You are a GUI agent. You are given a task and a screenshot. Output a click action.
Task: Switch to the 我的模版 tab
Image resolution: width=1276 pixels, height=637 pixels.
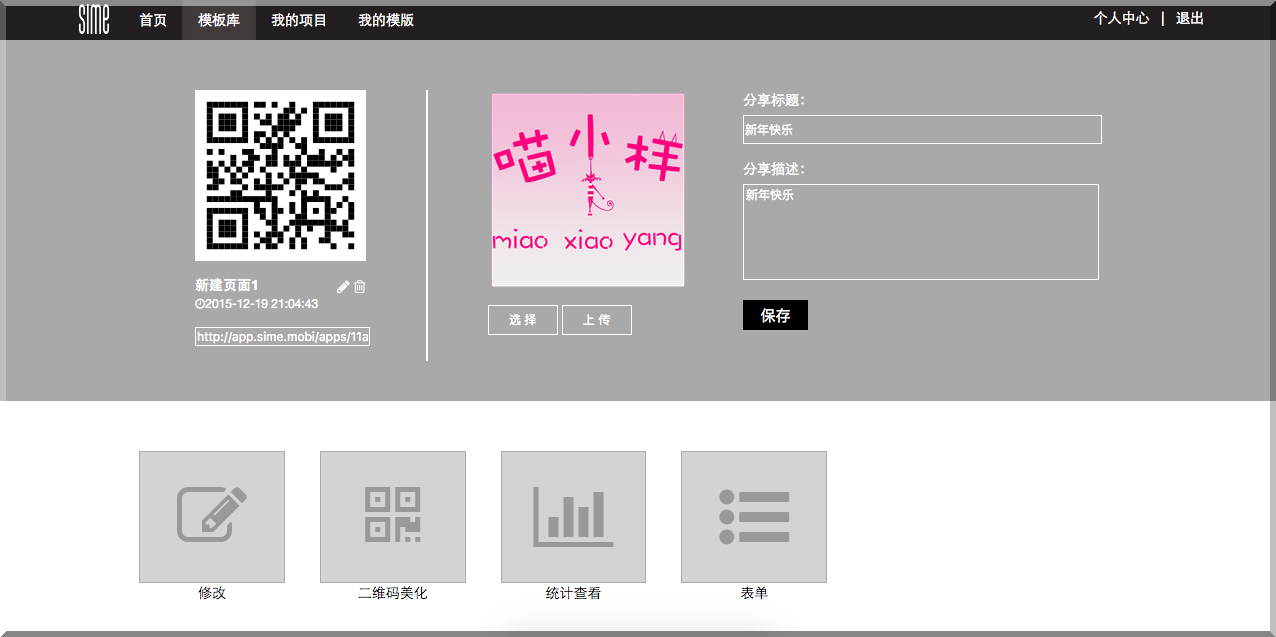pyautogui.click(x=384, y=19)
